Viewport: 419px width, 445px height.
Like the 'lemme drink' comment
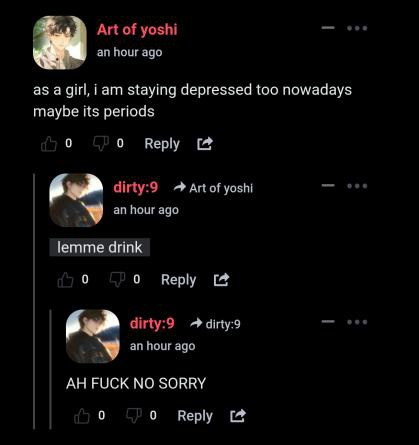pos(65,280)
